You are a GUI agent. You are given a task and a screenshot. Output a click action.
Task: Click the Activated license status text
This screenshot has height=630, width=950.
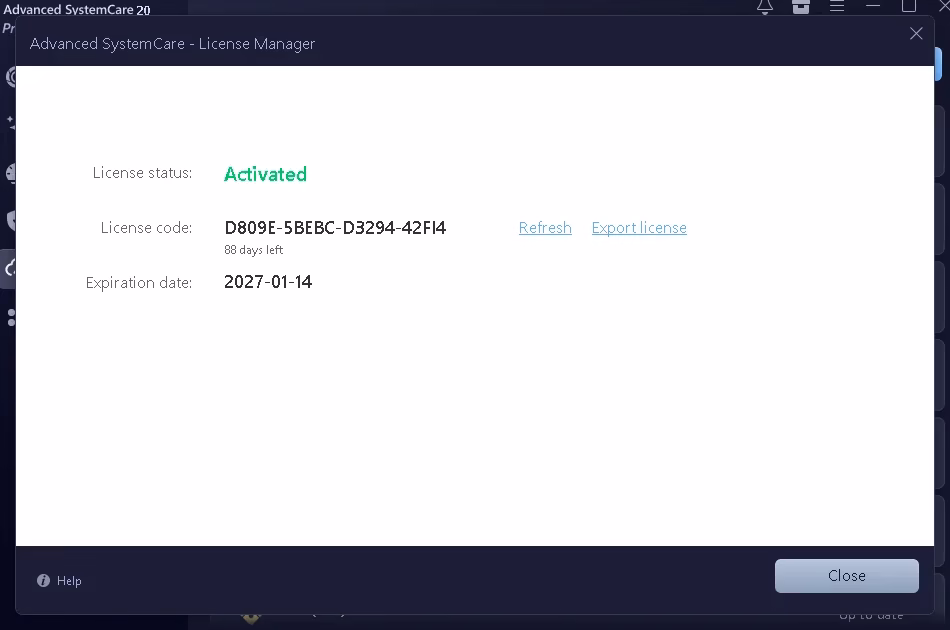(x=265, y=174)
